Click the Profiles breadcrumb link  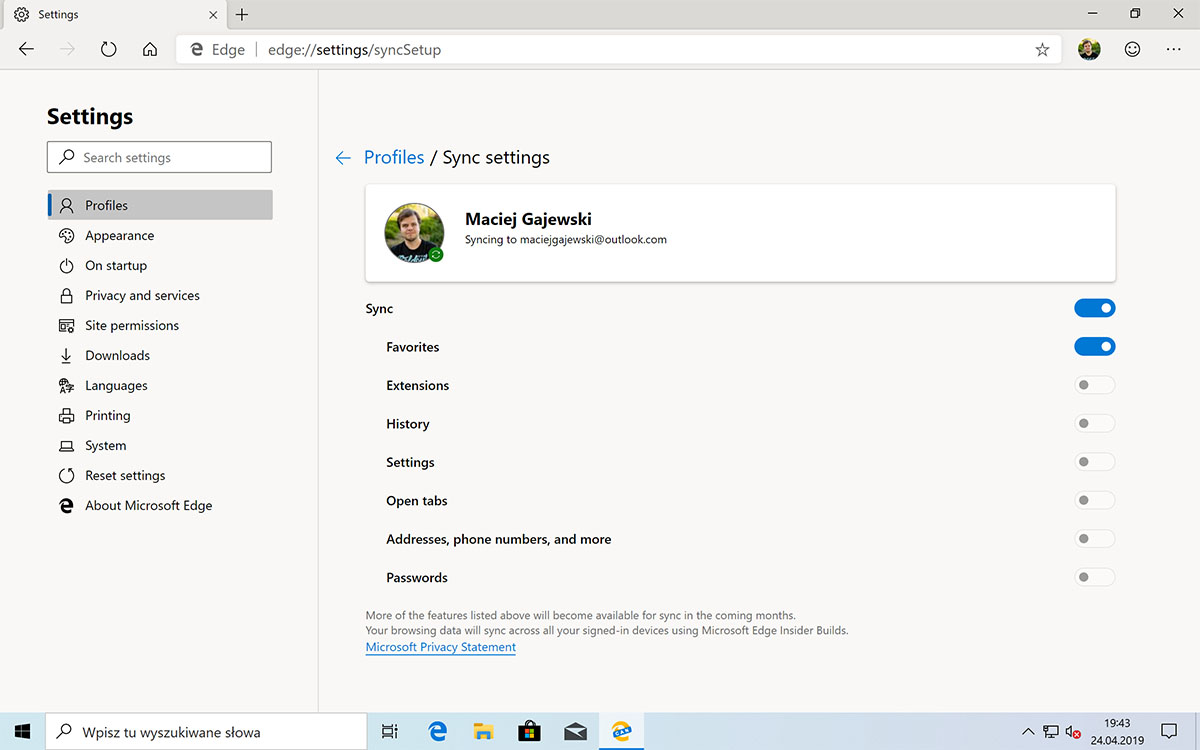point(394,158)
